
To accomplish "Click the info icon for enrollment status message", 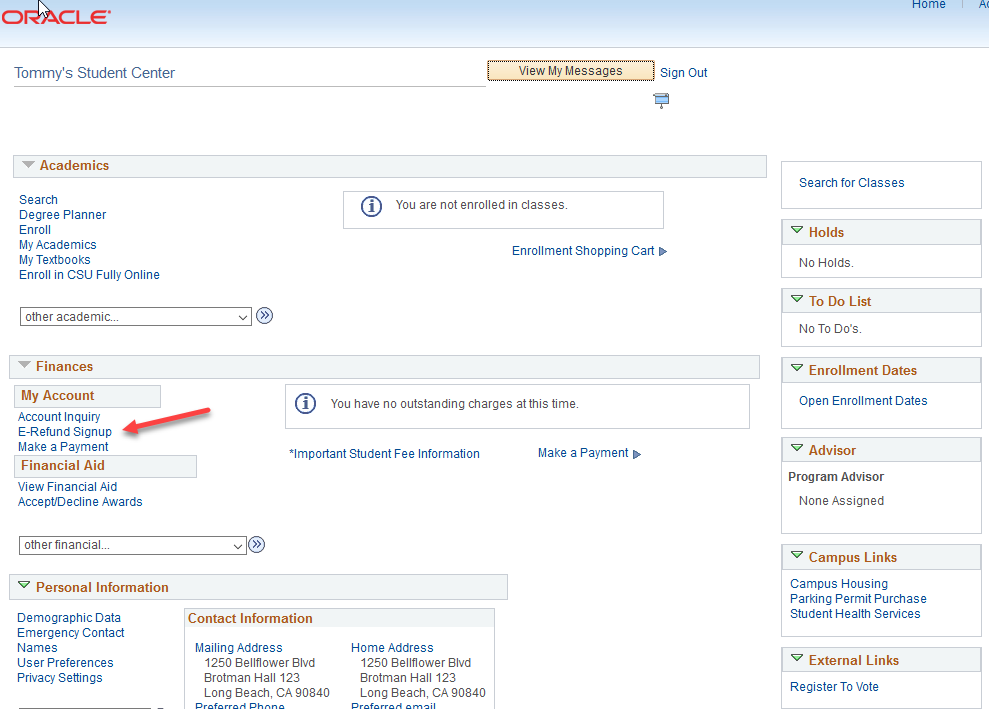I will [371, 206].
